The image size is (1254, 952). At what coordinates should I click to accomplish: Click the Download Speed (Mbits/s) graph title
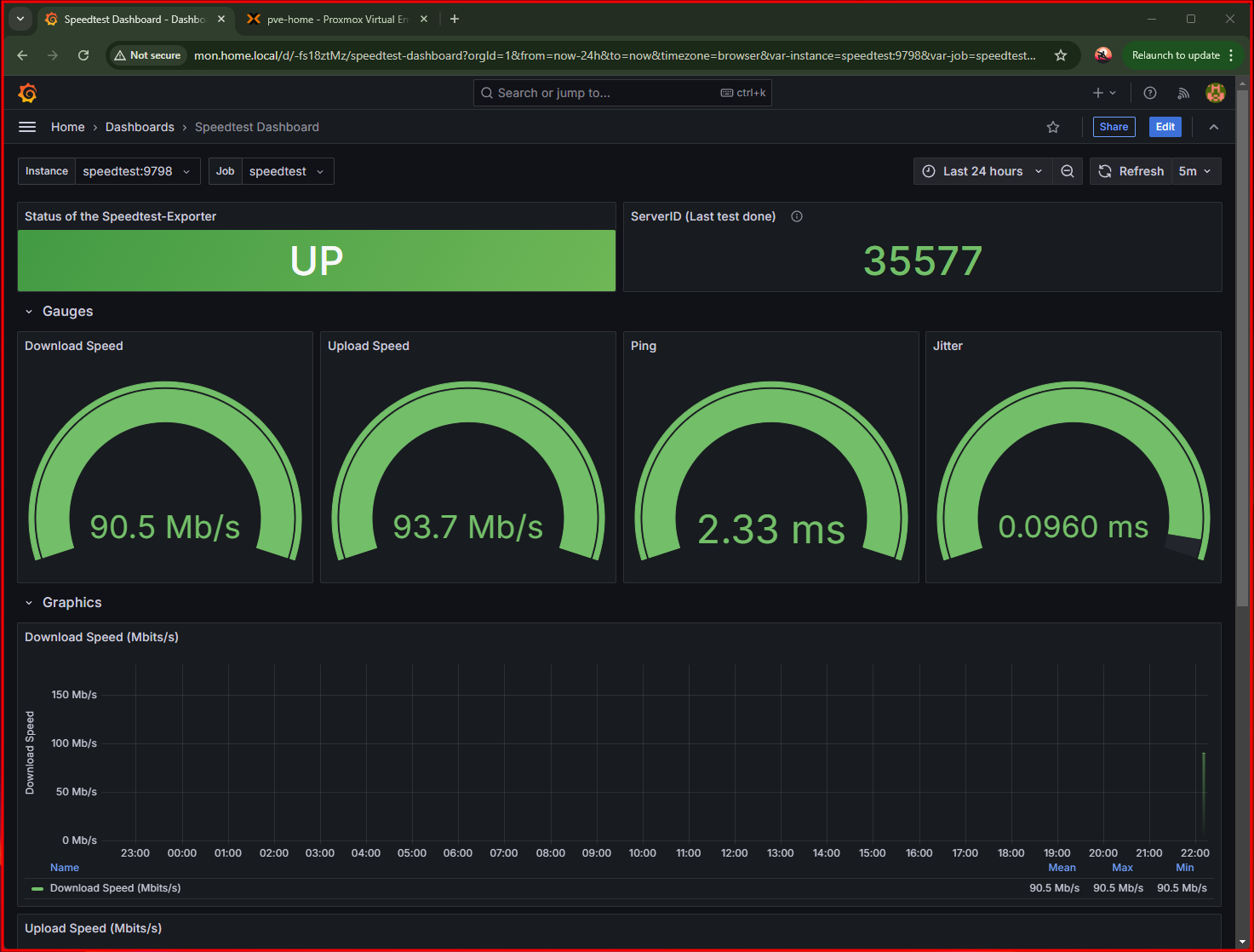click(101, 637)
